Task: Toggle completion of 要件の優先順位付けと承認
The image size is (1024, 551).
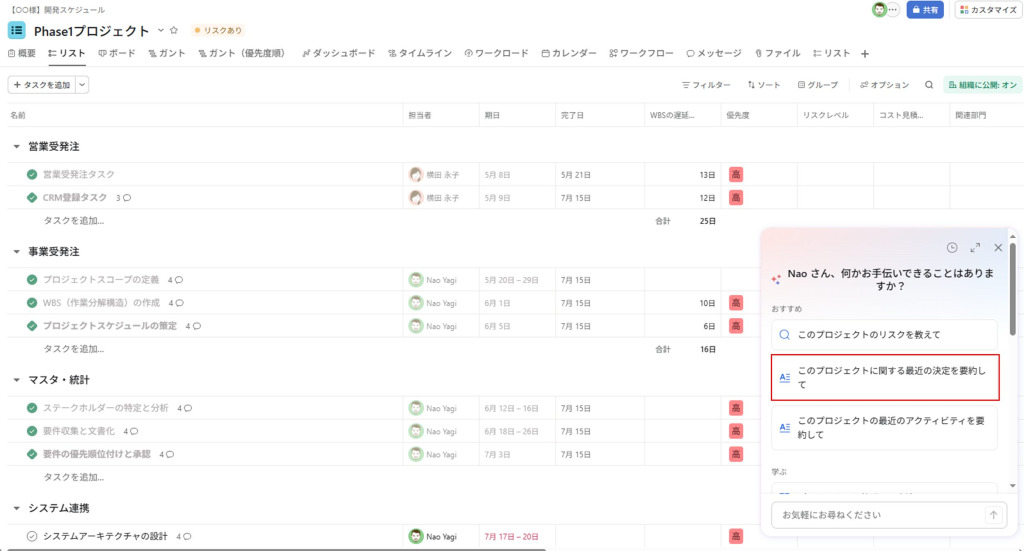Action: tap(32, 454)
